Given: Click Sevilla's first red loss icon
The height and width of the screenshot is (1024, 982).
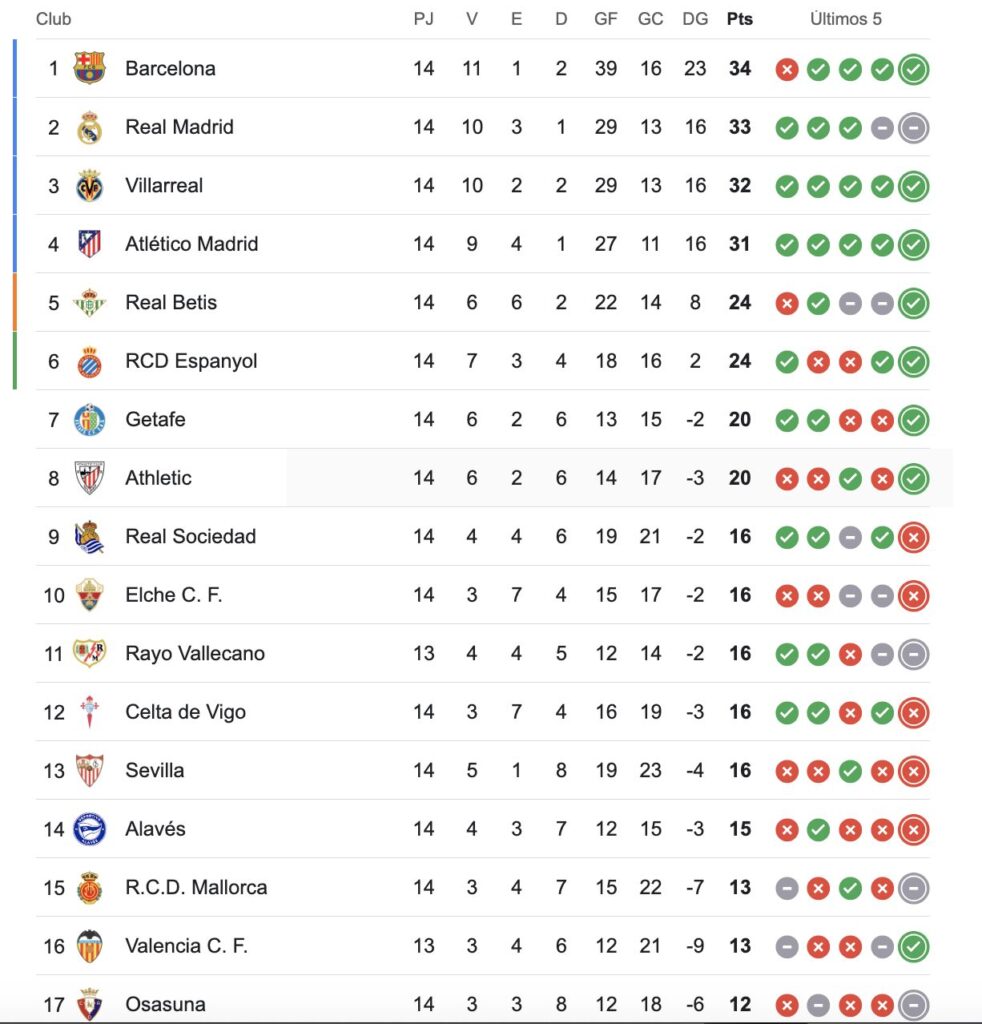Looking at the screenshot, I should pos(787,771).
